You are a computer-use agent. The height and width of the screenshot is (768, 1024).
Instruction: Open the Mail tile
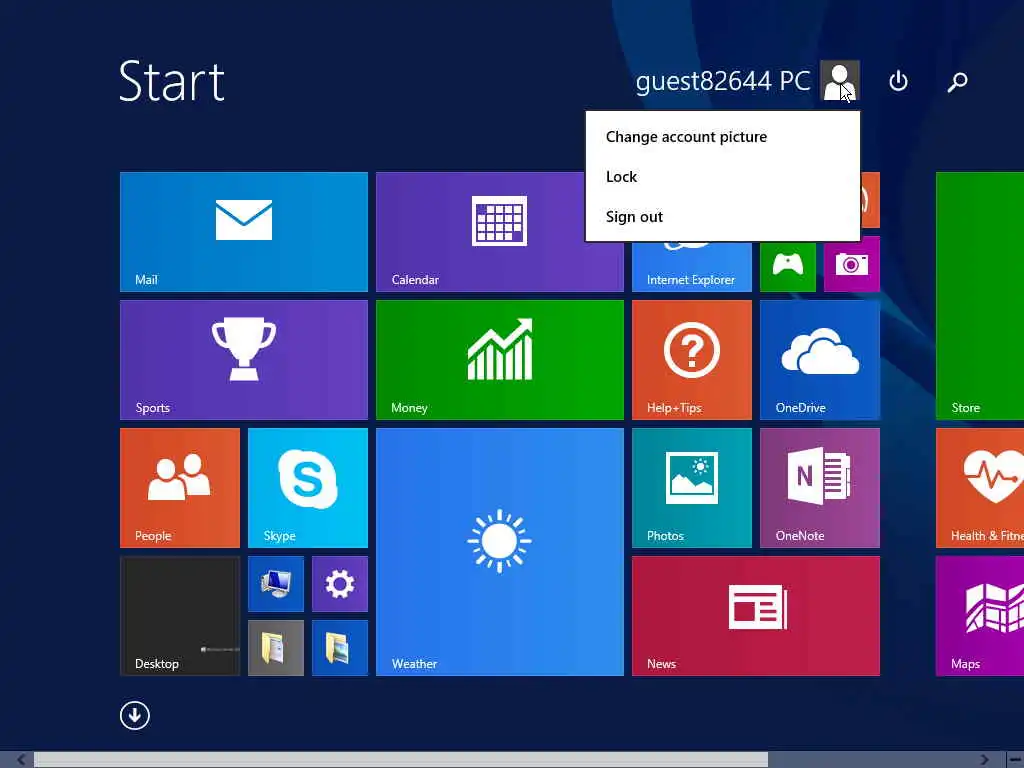[x=244, y=232]
